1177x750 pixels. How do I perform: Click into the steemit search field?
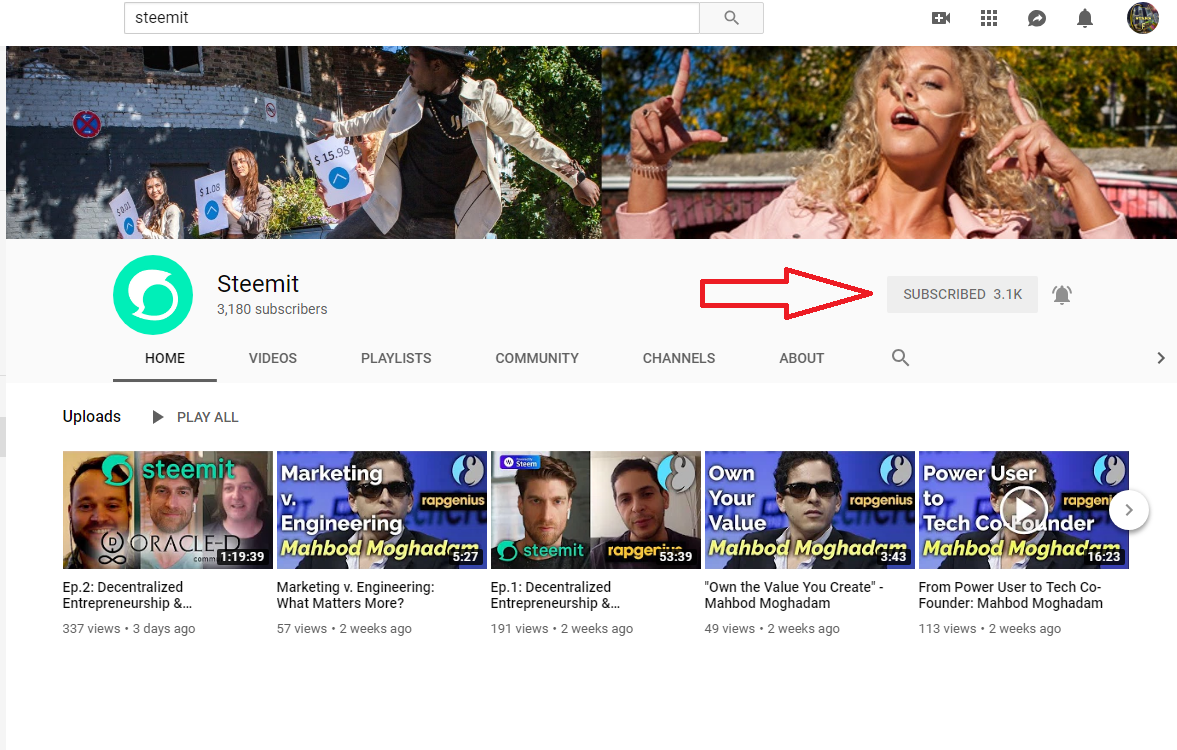point(411,18)
